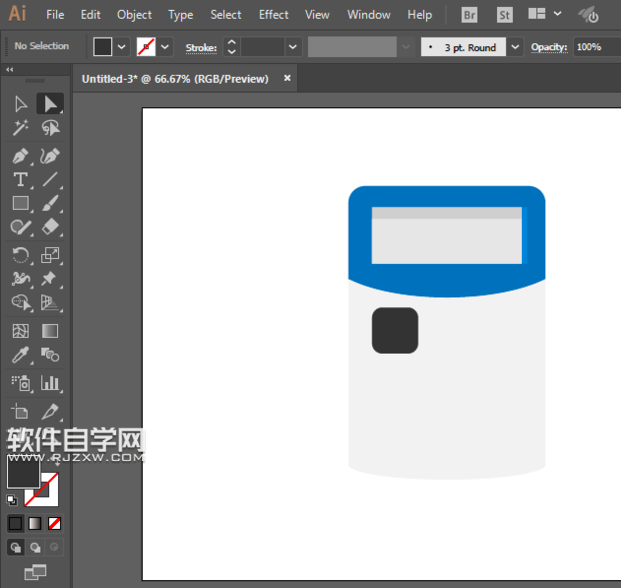Open the Object menu
The width and height of the screenshot is (621, 588).
coord(134,15)
